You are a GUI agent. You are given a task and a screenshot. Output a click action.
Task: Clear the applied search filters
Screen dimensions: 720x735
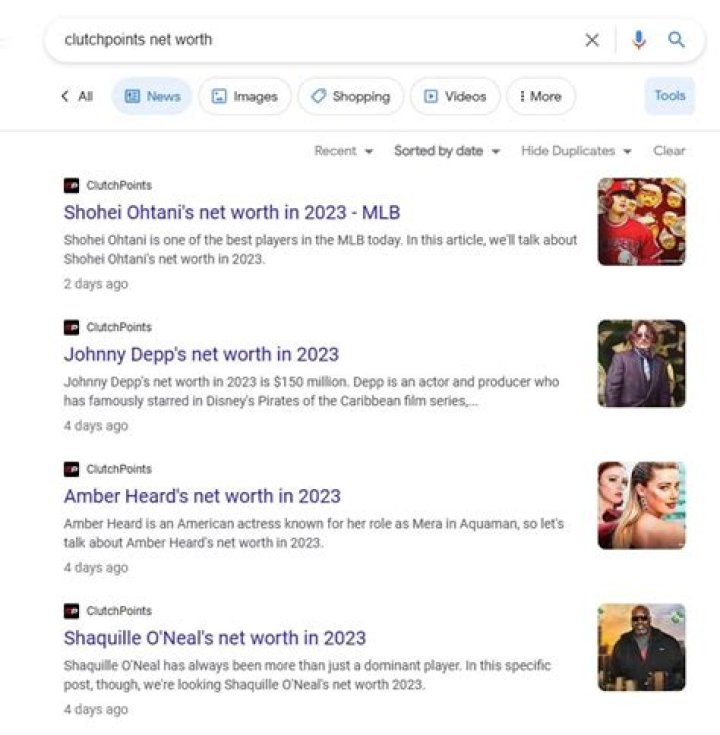[x=669, y=151]
